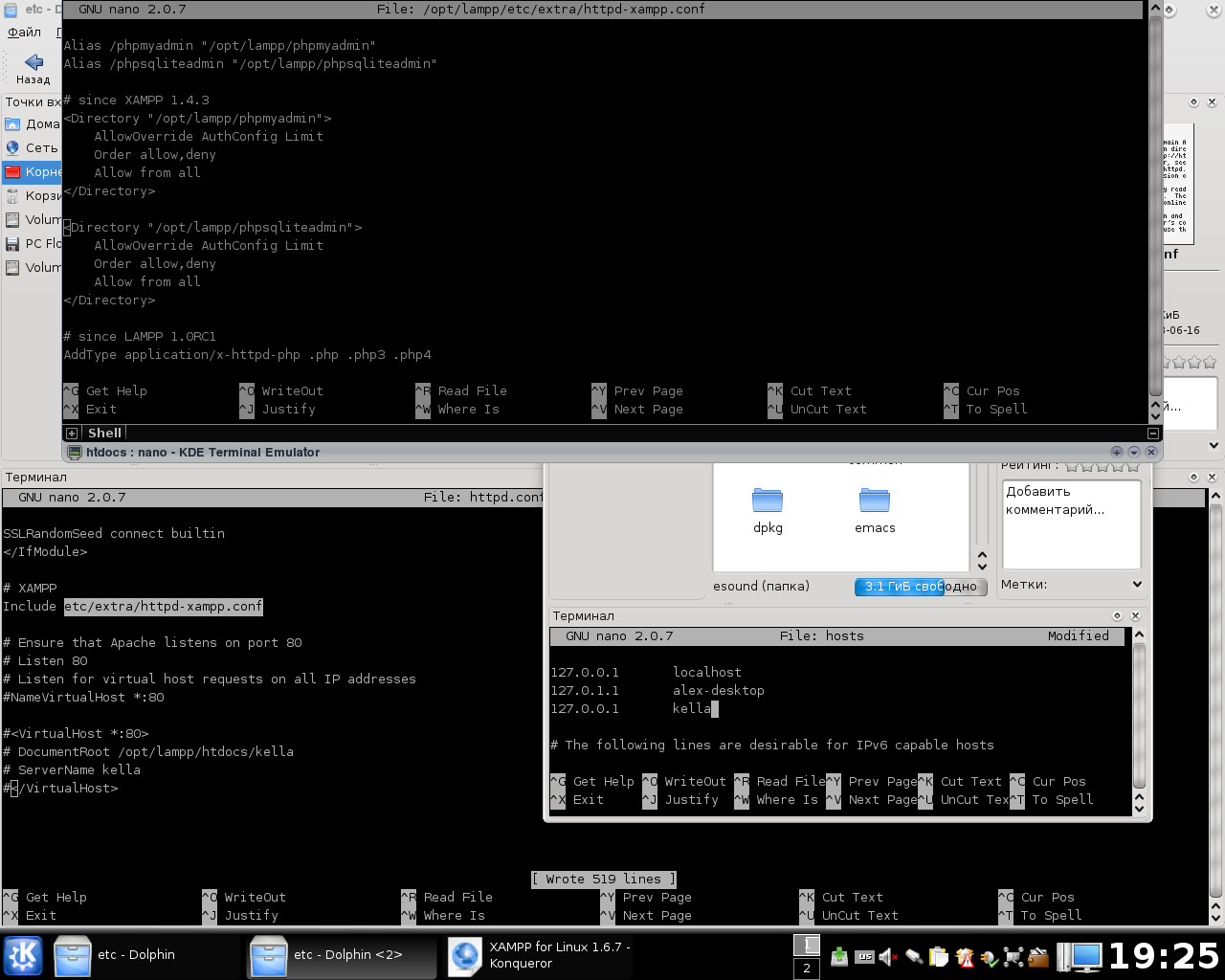Click the 19:25 clock in the panel
Viewport: 1225px width, 980px height.
pyautogui.click(x=1164, y=956)
